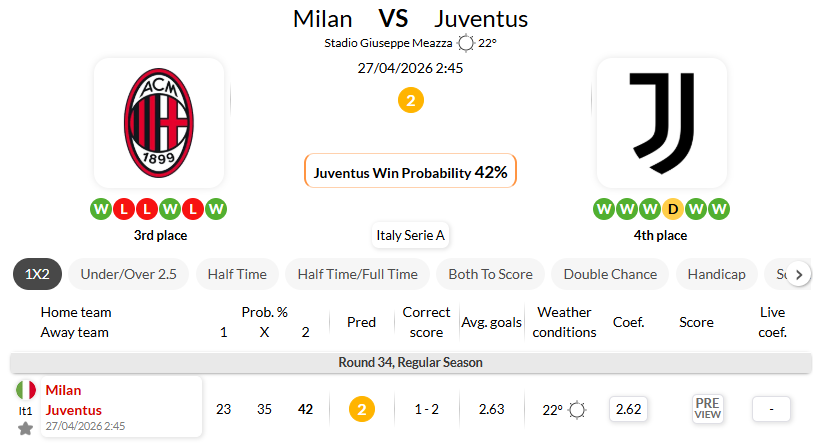Select the Both To Score tab
This screenshot has width=813, height=444.
click(x=490, y=274)
